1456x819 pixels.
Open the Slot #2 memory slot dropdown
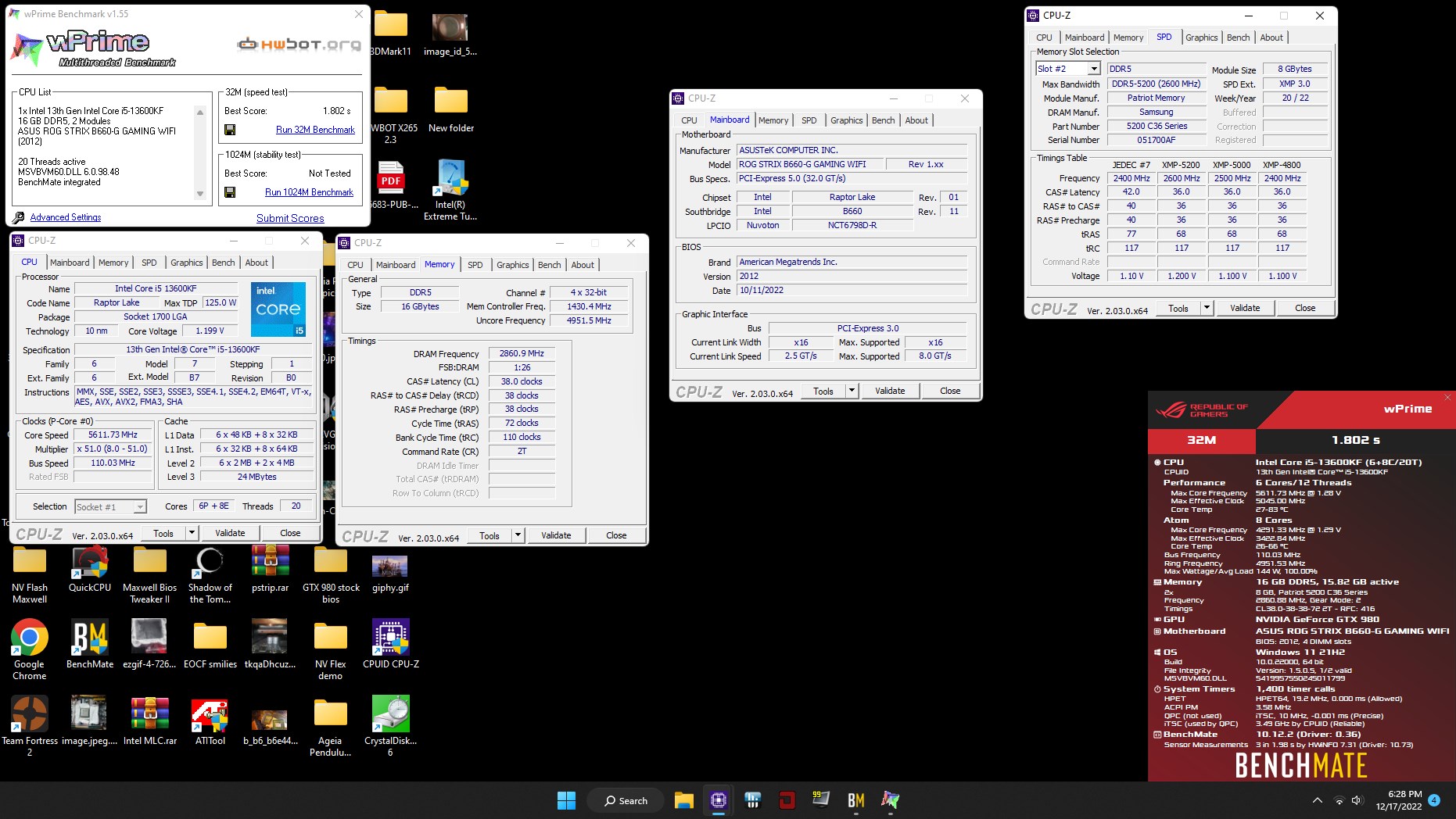click(x=1094, y=69)
